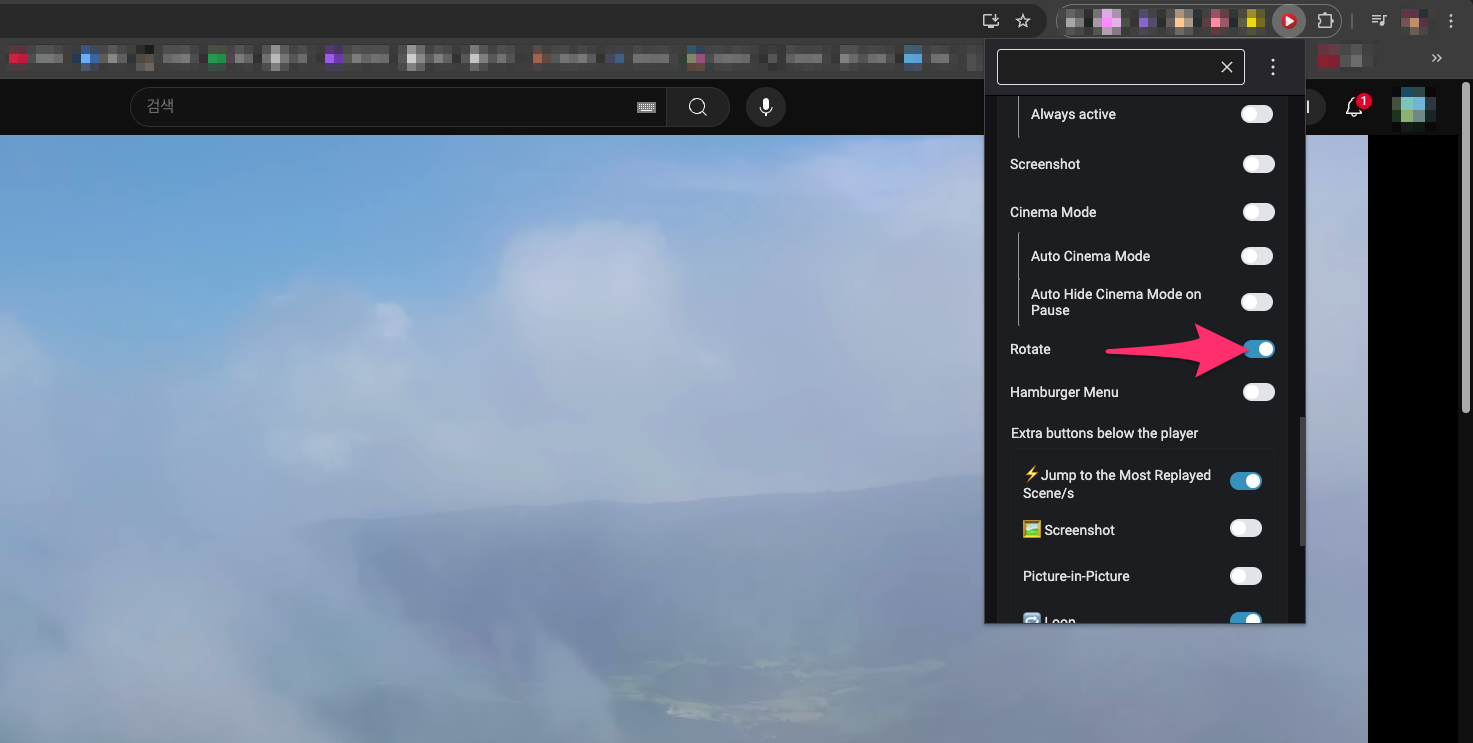Open the on-screen keyboard icon in search box
This screenshot has height=743, width=1473.
pos(647,108)
